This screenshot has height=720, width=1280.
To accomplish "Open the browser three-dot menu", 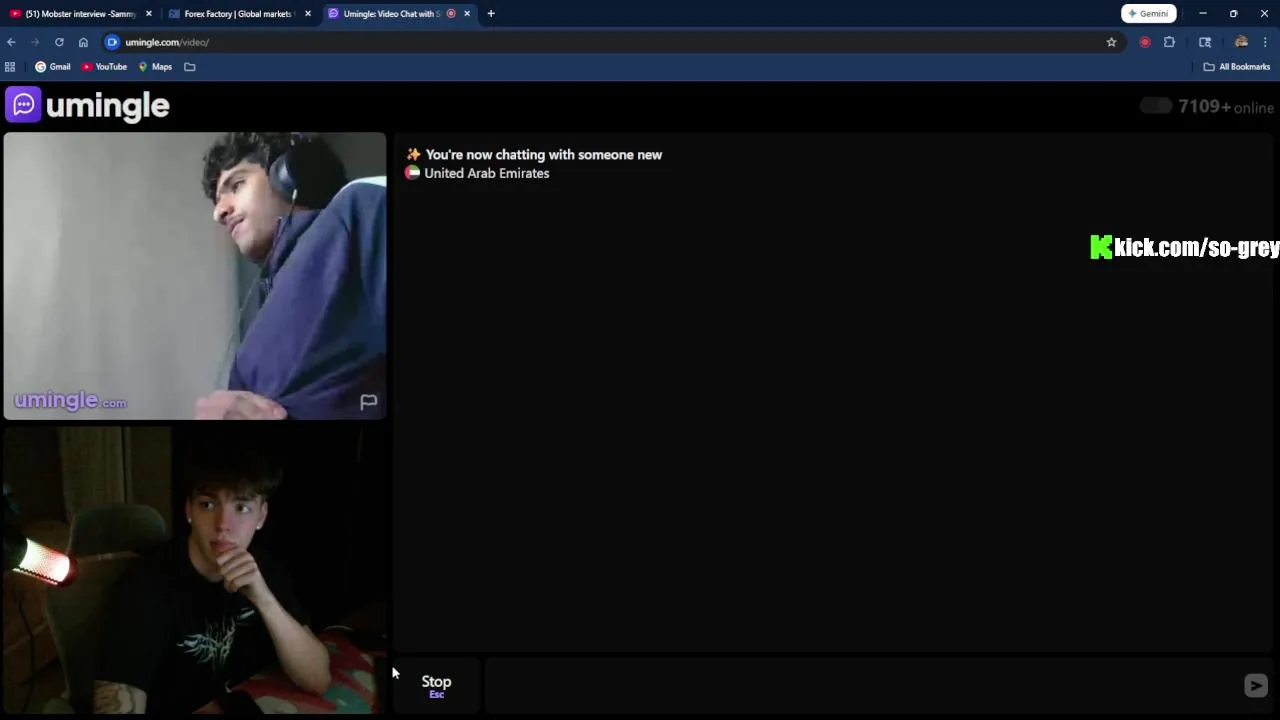I will [1266, 42].
